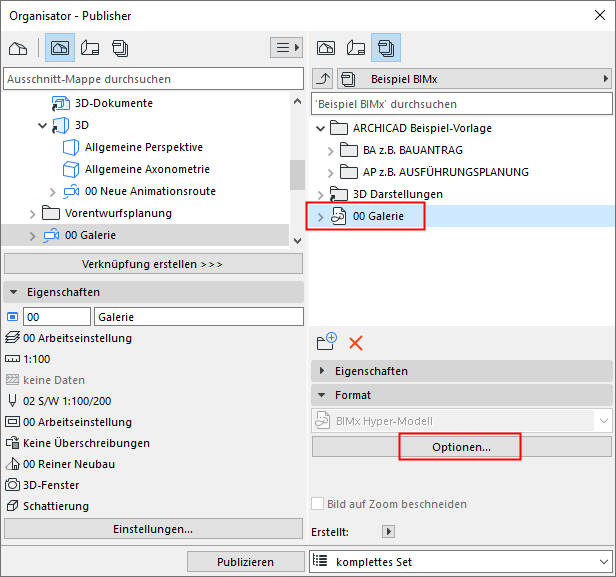Click right panel View Map icon

tap(325, 48)
